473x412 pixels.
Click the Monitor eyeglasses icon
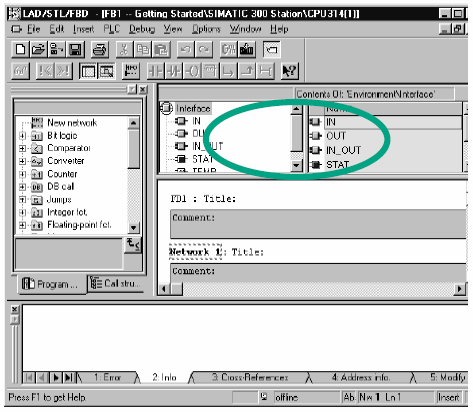(x=20, y=71)
